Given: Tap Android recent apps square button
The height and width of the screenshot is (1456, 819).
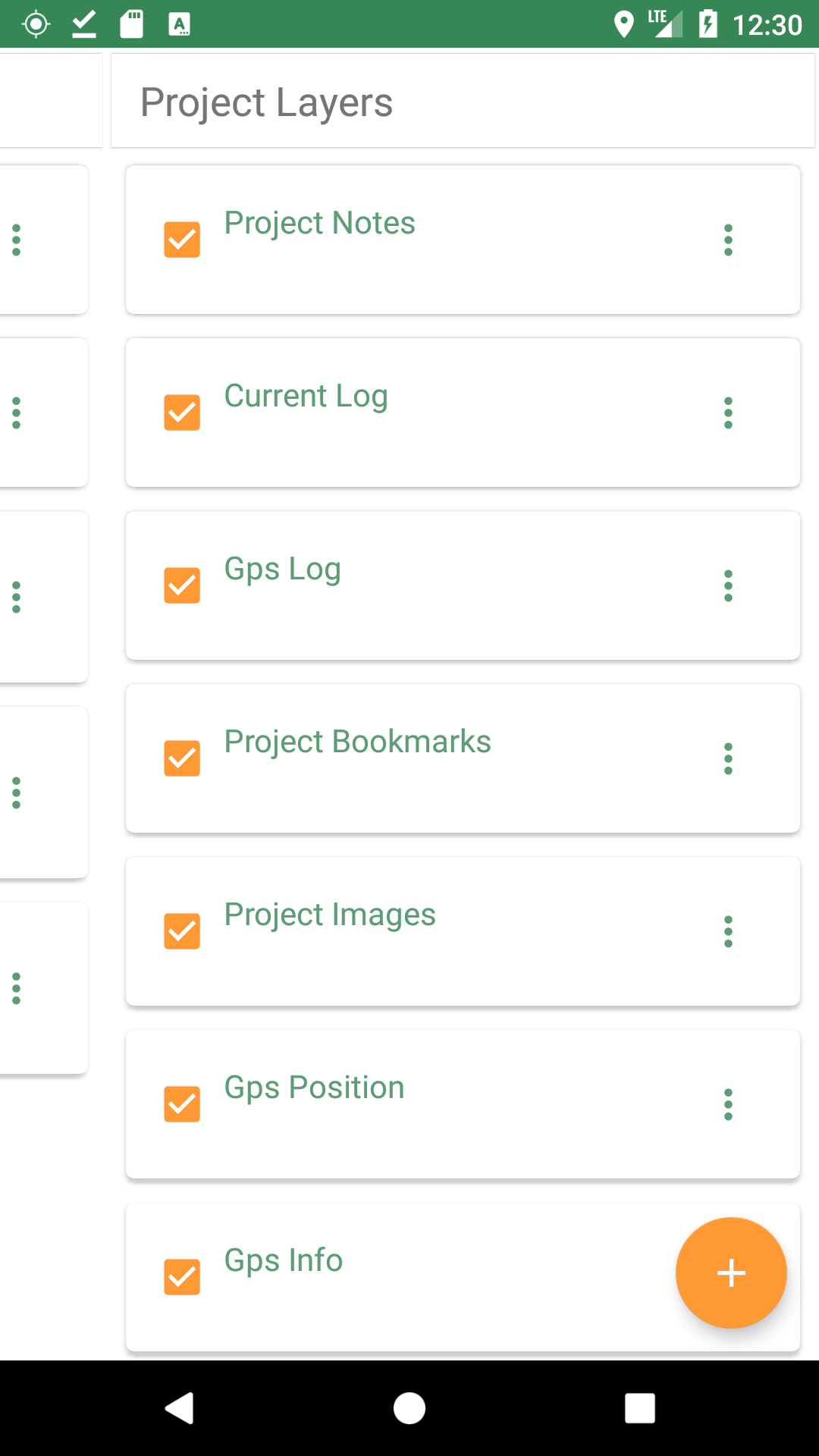Looking at the screenshot, I should [x=640, y=1408].
